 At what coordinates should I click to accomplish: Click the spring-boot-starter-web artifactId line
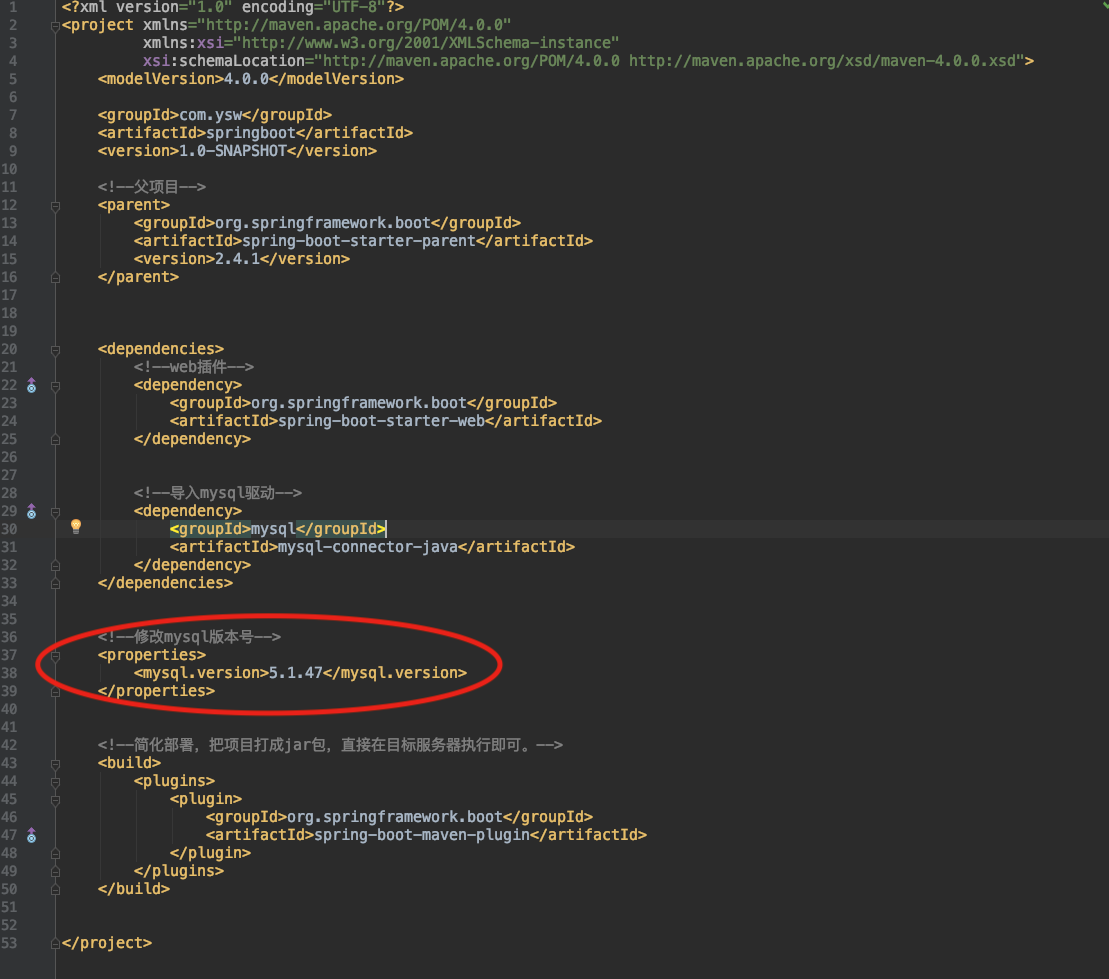click(385, 421)
